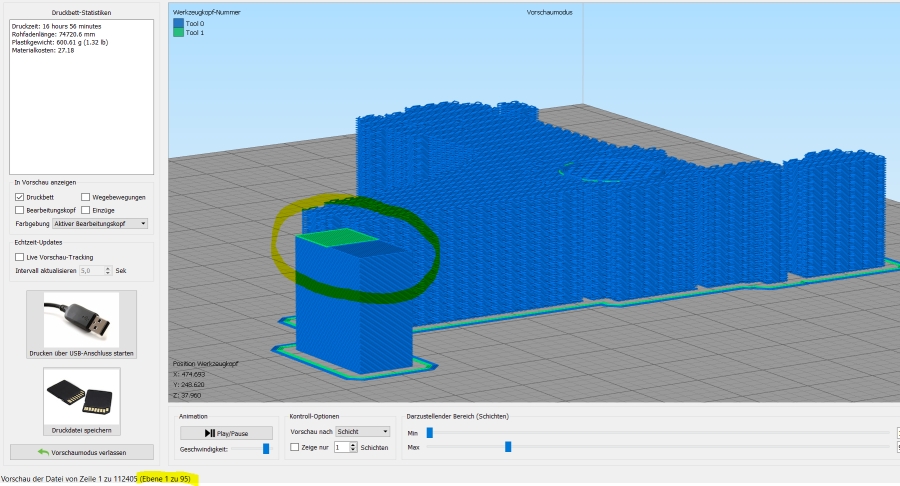Enable Live Vorschau-Tracking

click(20, 257)
